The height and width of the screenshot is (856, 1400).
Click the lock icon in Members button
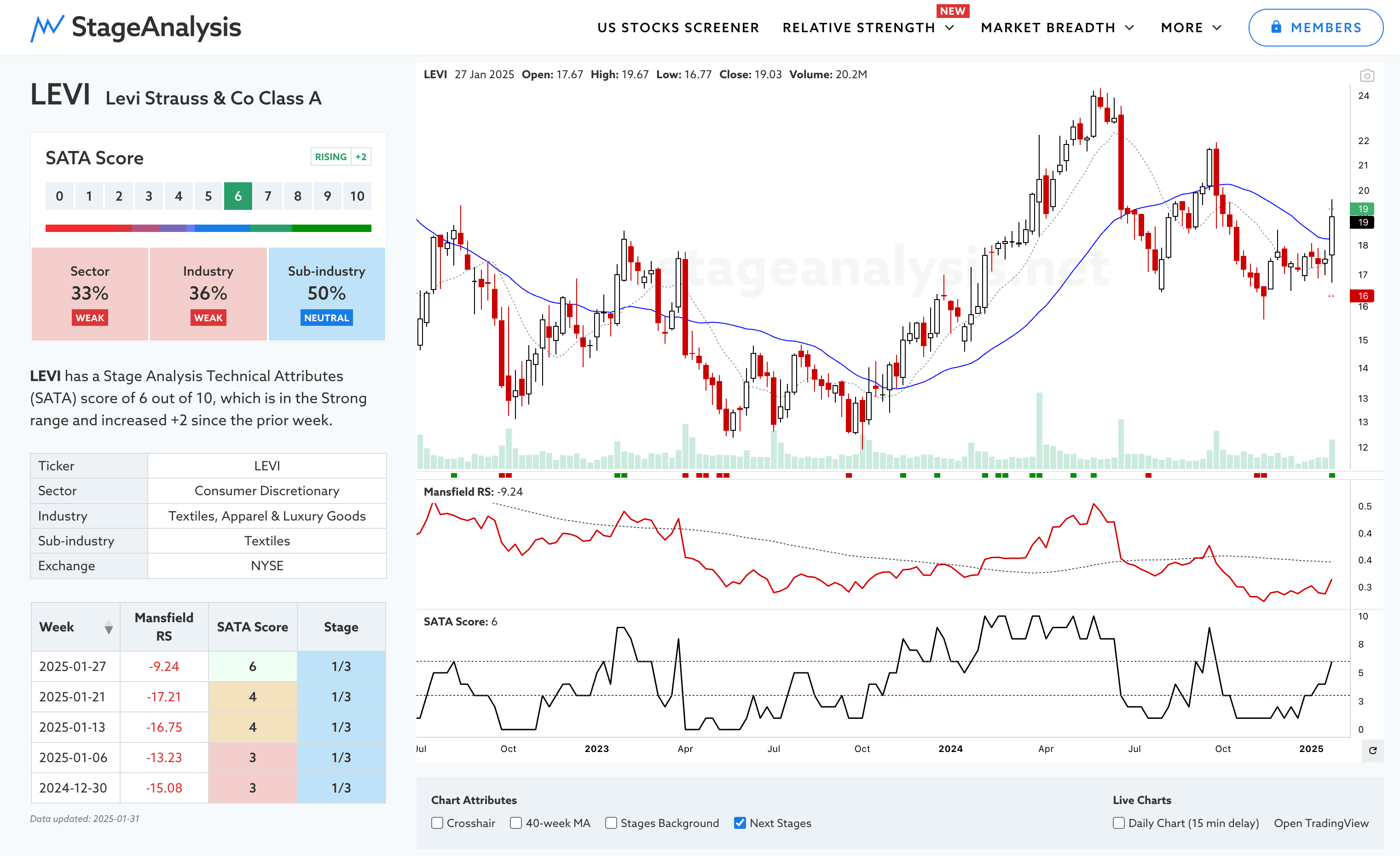coord(1276,27)
